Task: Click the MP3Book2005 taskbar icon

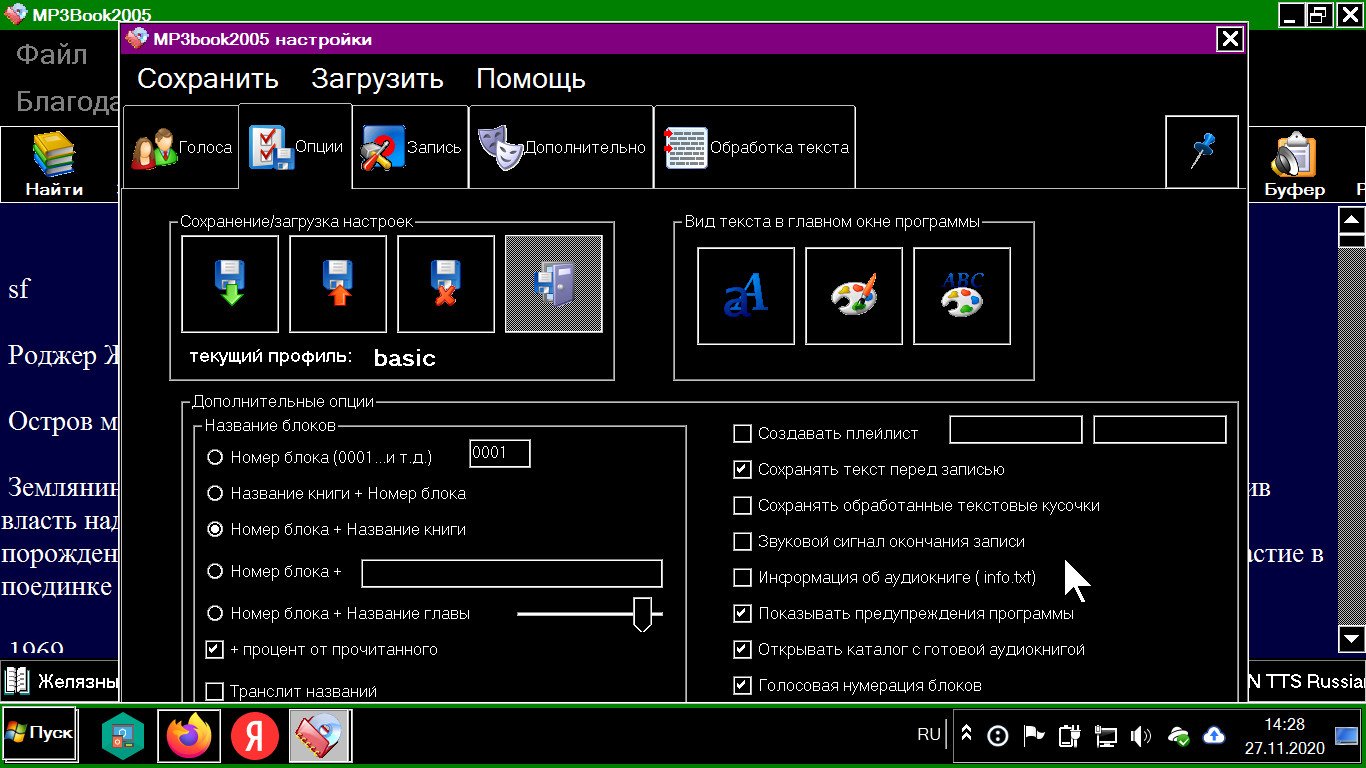Action: (319, 737)
